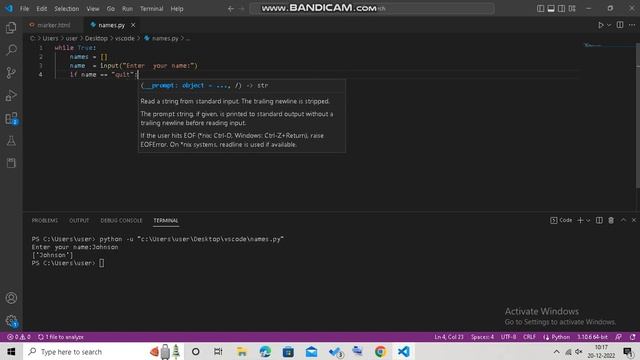Viewport: 640px width, 360px height.
Task: Open the Help menu
Action: (x=177, y=9)
